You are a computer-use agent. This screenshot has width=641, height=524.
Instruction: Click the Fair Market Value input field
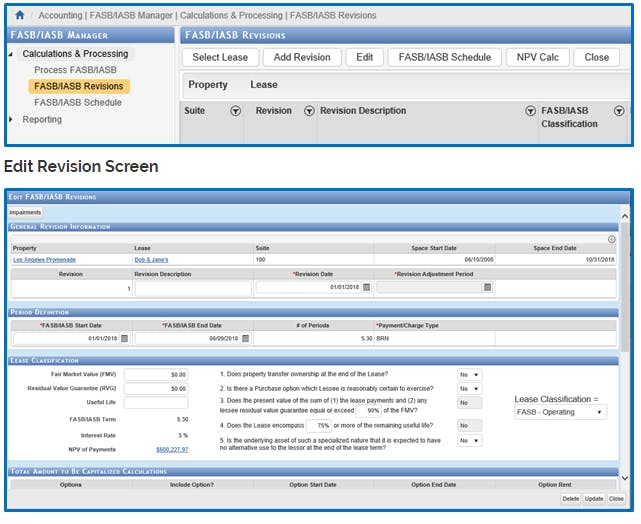[156, 374]
